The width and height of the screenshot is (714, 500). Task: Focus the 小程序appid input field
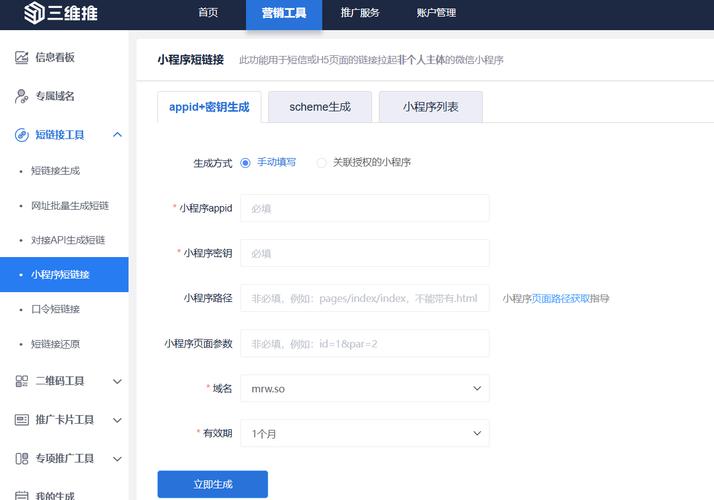pos(365,208)
